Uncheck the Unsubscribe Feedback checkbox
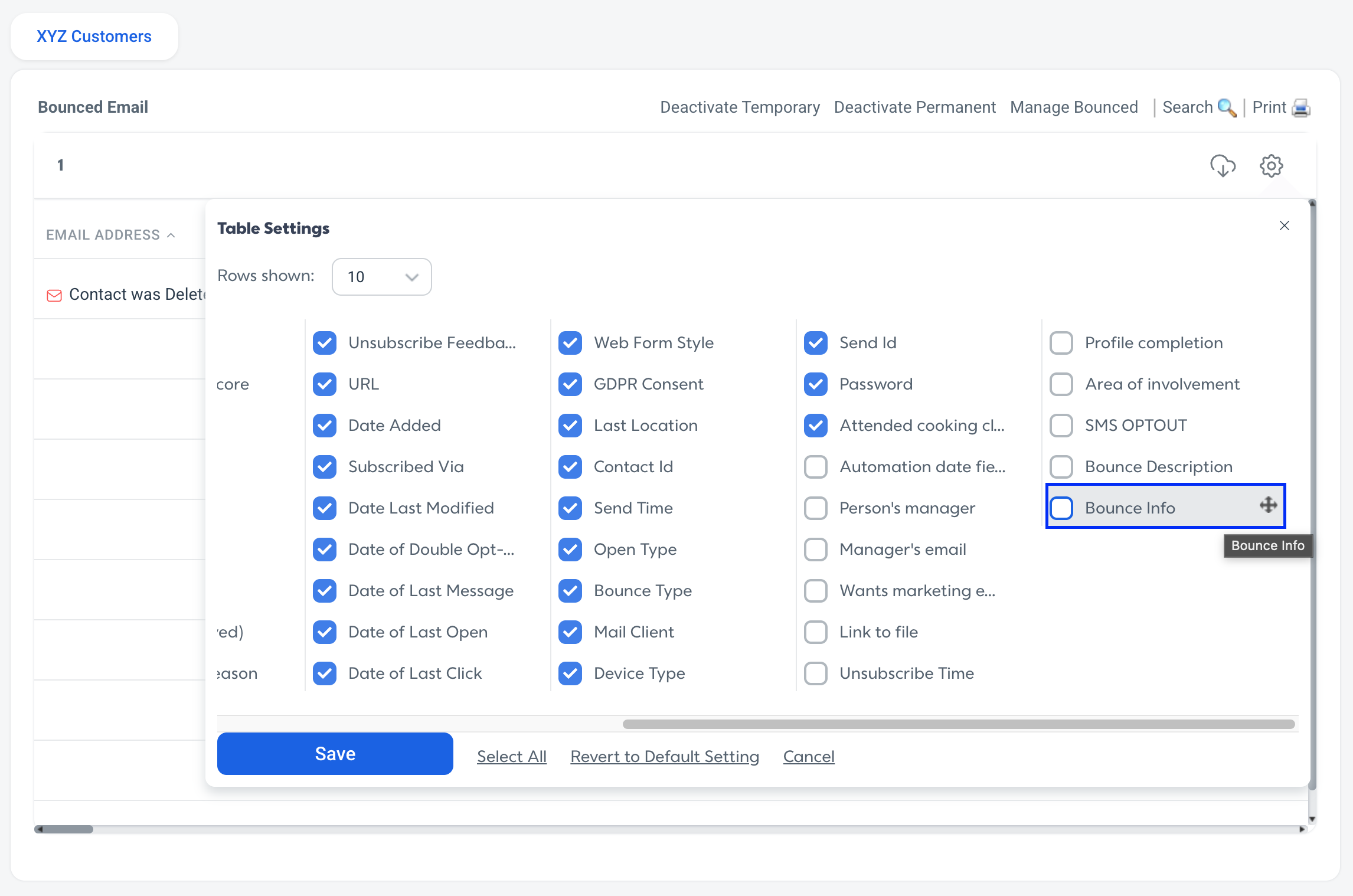The image size is (1353, 896). tap(325, 343)
